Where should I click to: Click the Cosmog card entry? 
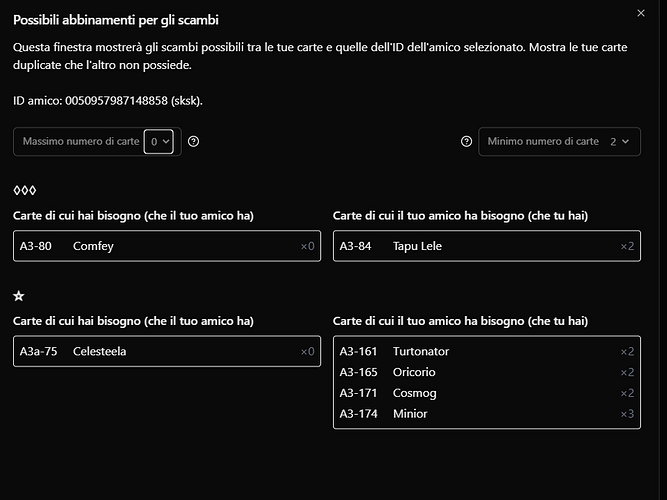(486, 393)
